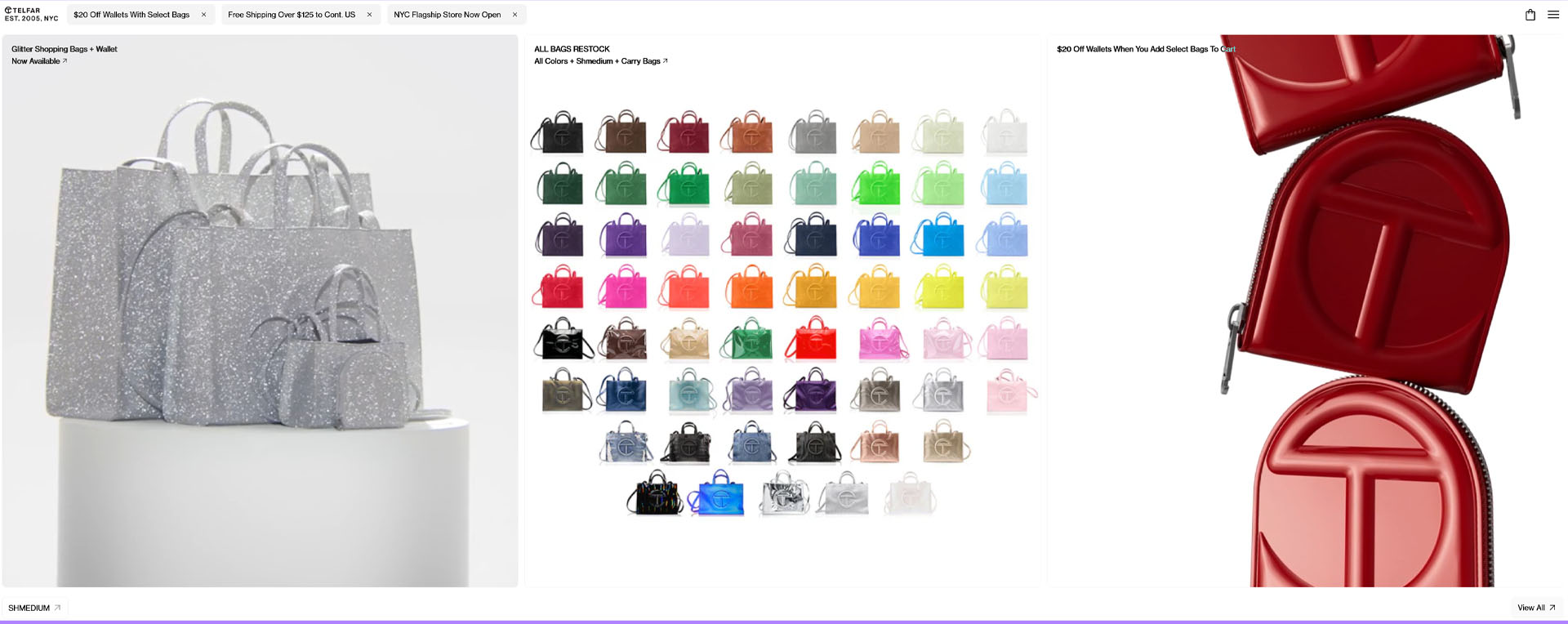
Task: Close the Free Shipping Over $125 banner
Action: 369,15
